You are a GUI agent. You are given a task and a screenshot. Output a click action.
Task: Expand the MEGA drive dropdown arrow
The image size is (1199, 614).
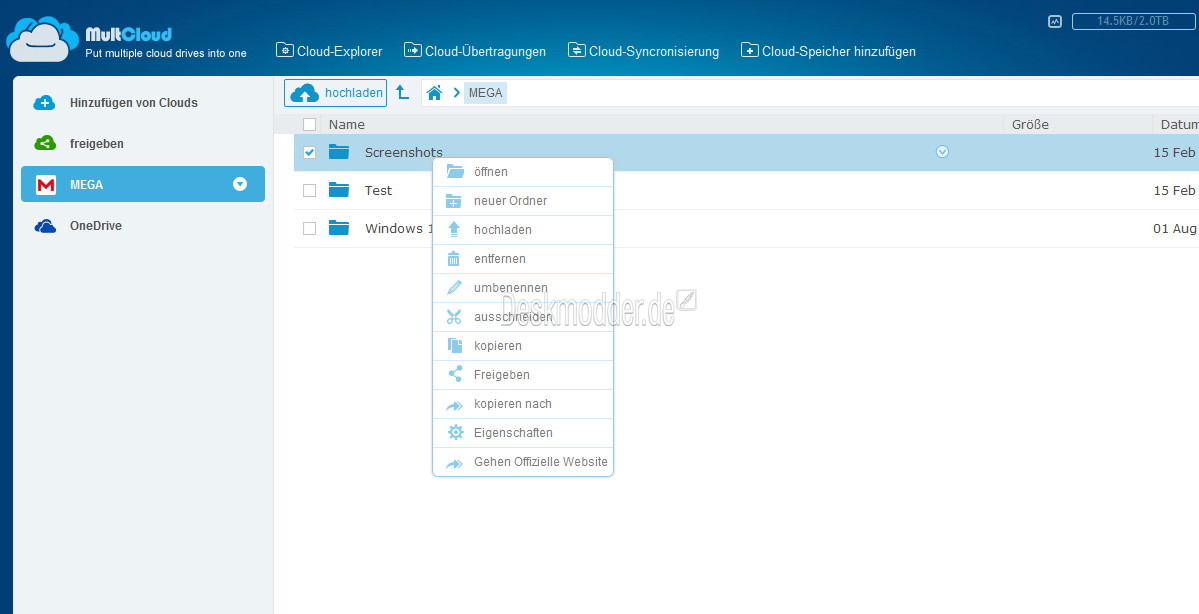[x=240, y=184]
